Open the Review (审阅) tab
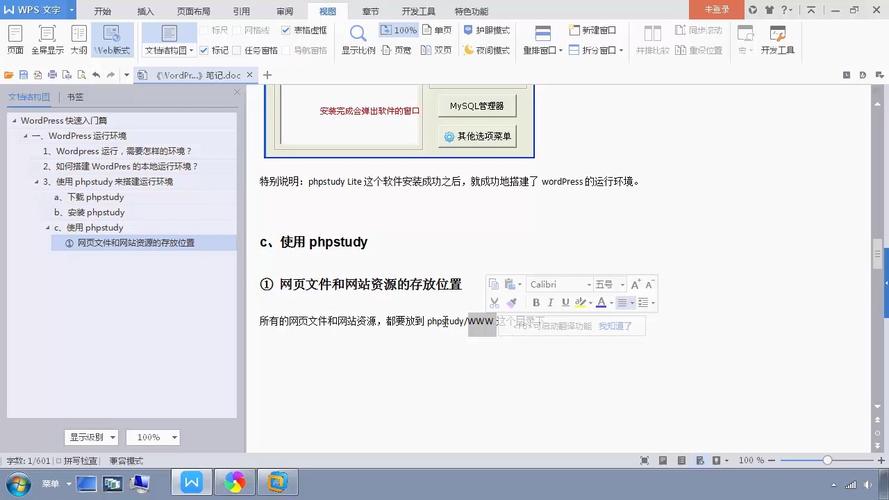The image size is (889, 500). 285,11
